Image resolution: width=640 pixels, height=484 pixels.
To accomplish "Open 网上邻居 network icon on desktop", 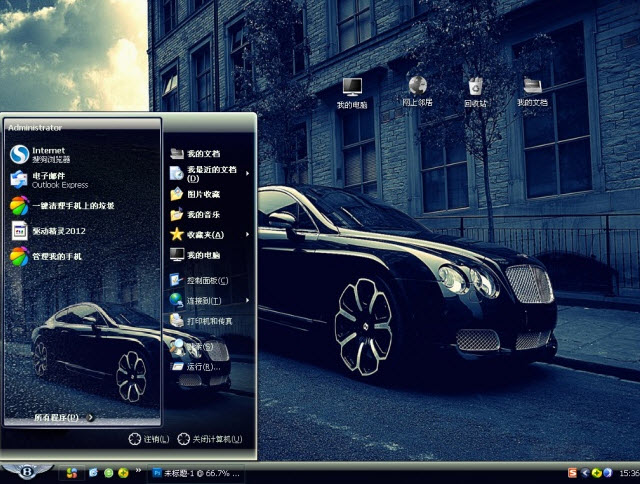I will click(416, 89).
